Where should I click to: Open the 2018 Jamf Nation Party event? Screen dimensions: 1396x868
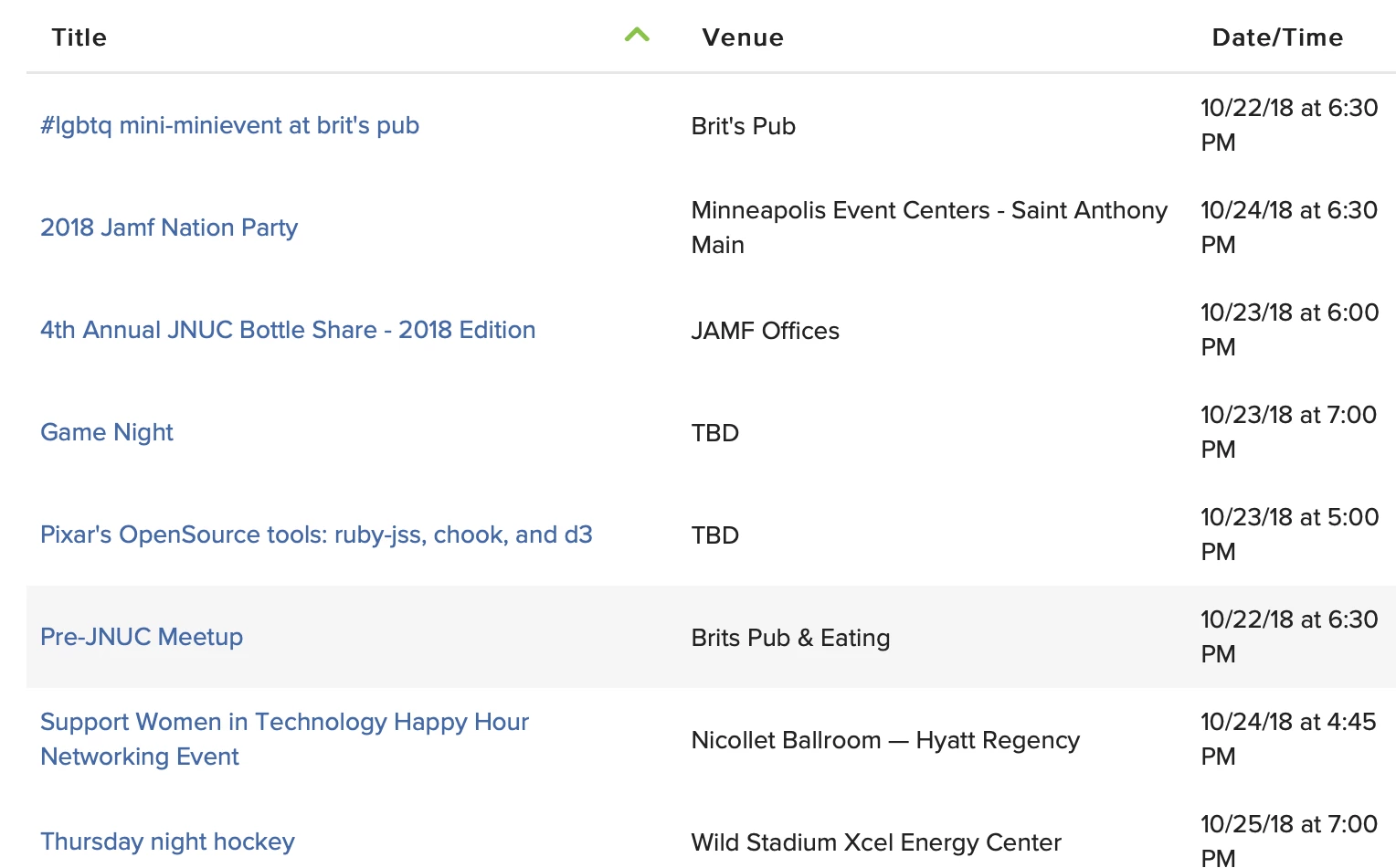point(169,228)
